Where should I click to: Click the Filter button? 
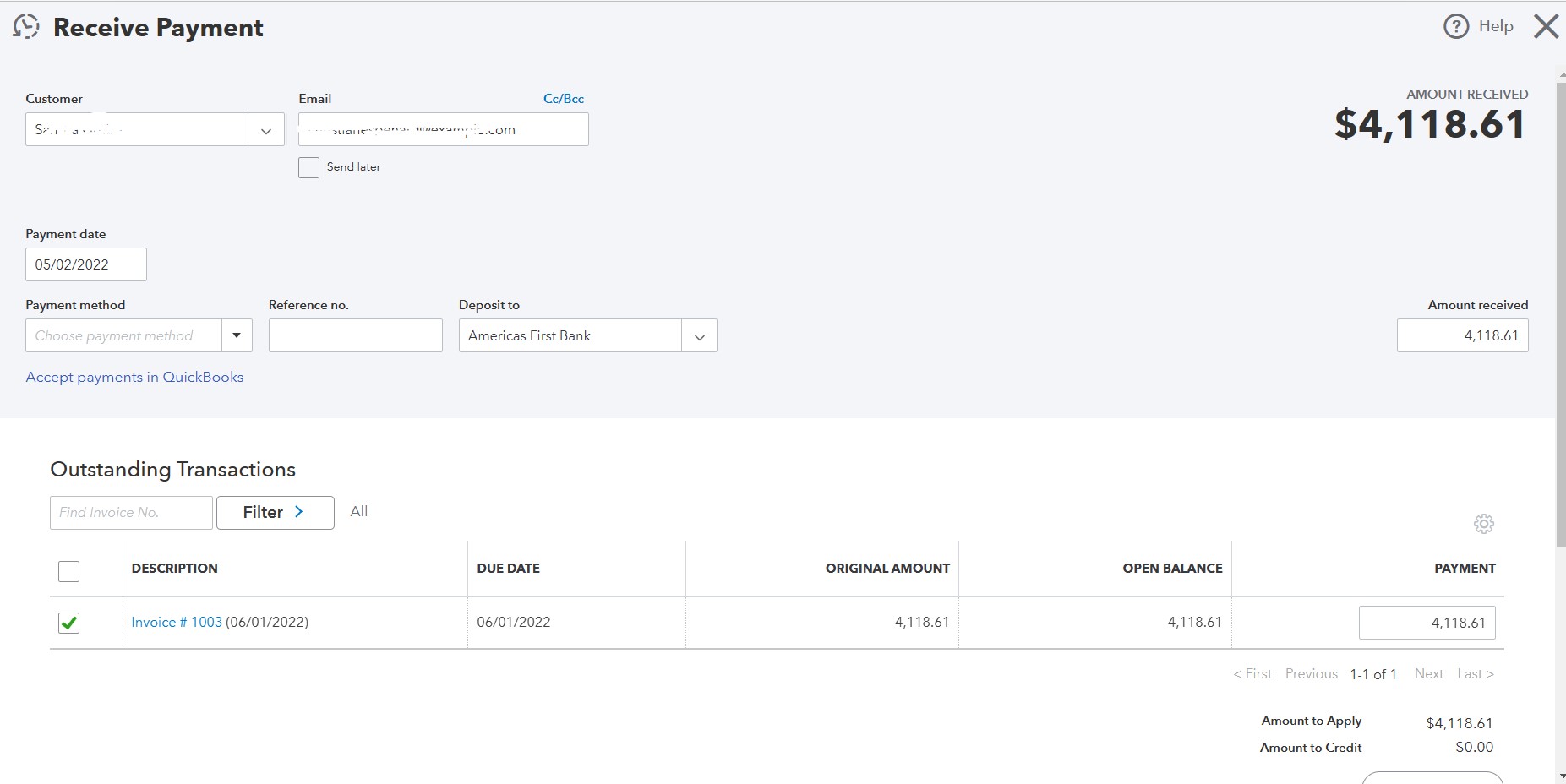click(x=275, y=513)
